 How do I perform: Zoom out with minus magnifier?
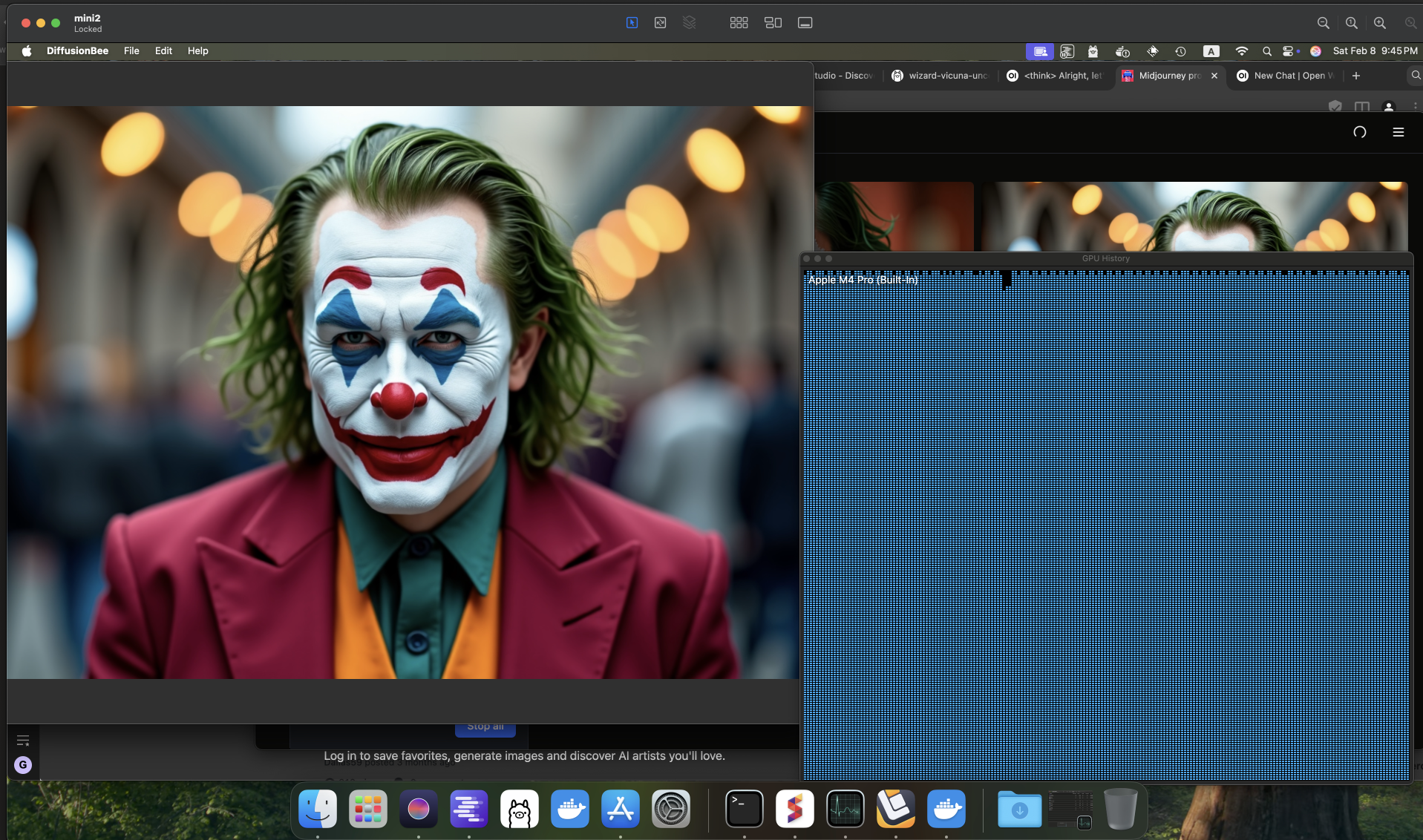coord(1323,23)
